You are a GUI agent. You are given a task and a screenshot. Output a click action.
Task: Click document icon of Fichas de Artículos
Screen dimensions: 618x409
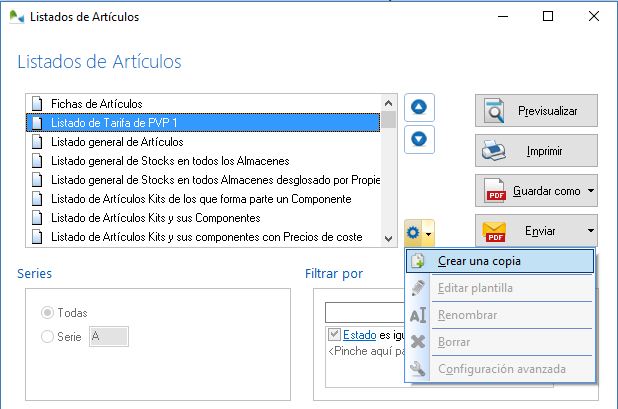(x=37, y=104)
